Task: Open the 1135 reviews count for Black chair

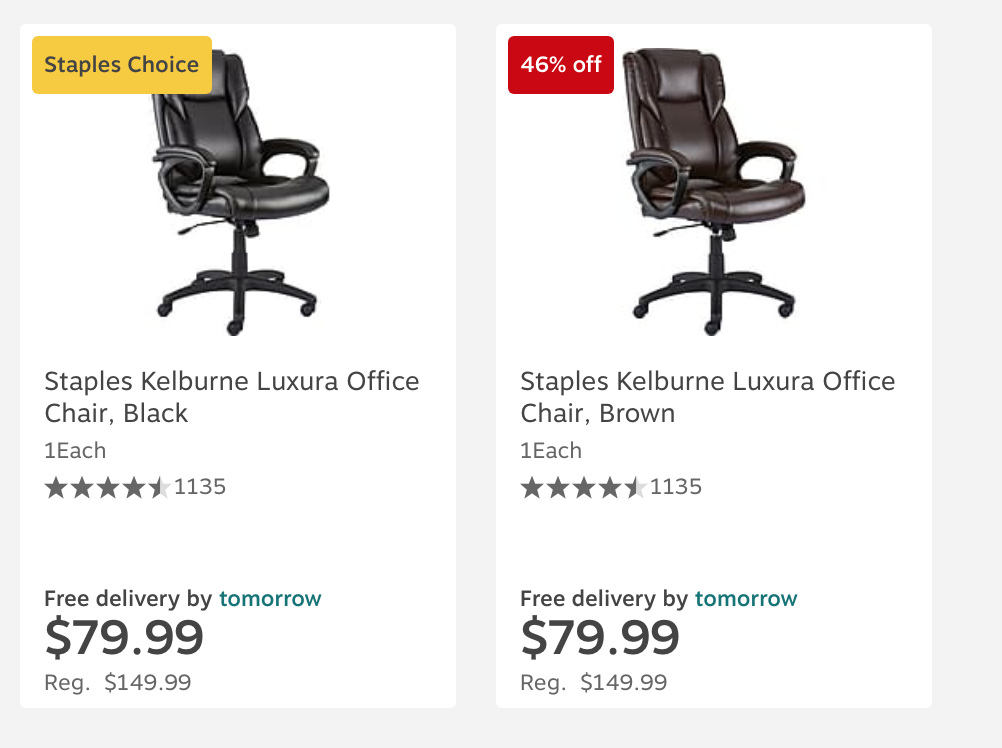Action: [200, 487]
